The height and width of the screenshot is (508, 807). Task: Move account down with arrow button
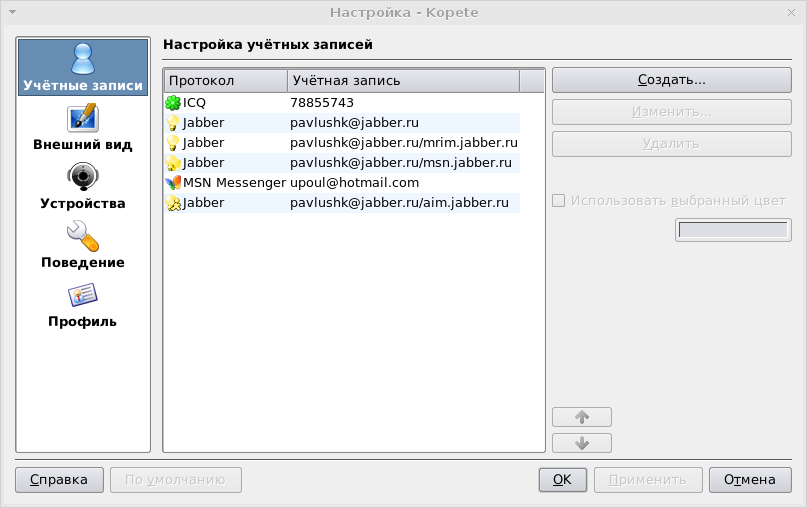click(x=582, y=443)
